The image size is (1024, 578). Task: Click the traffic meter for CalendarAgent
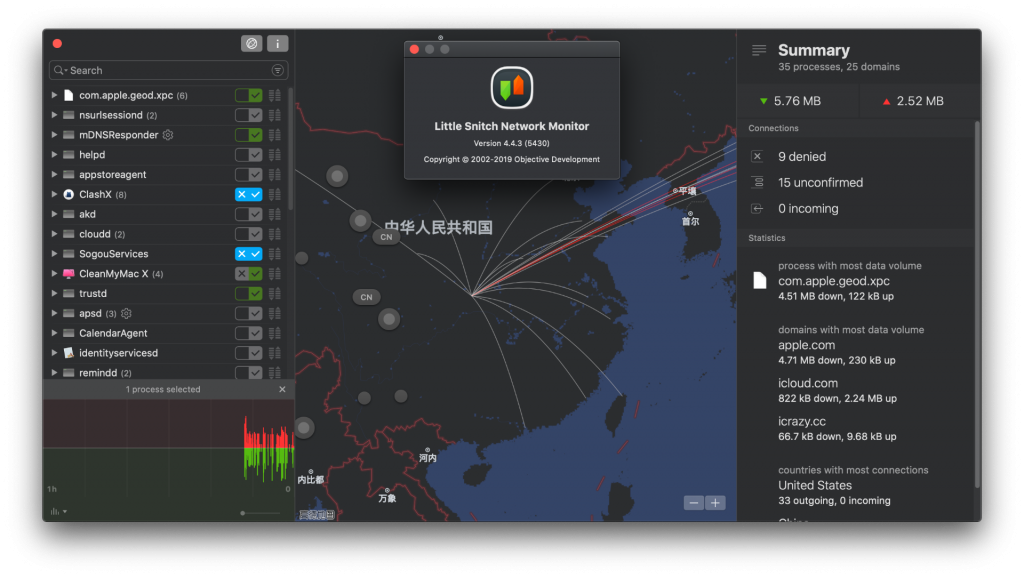point(275,333)
